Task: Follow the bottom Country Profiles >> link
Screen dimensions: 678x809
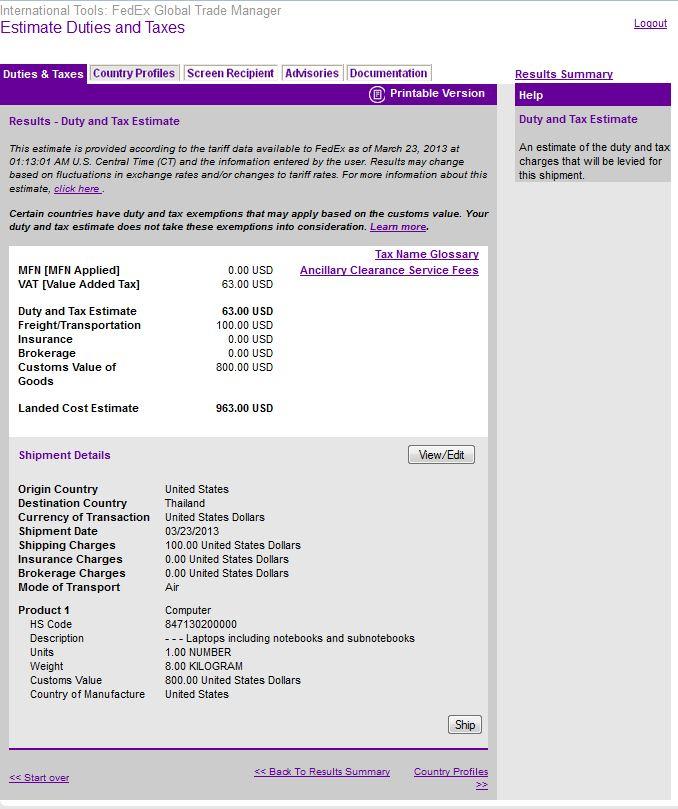Action: click(x=451, y=778)
